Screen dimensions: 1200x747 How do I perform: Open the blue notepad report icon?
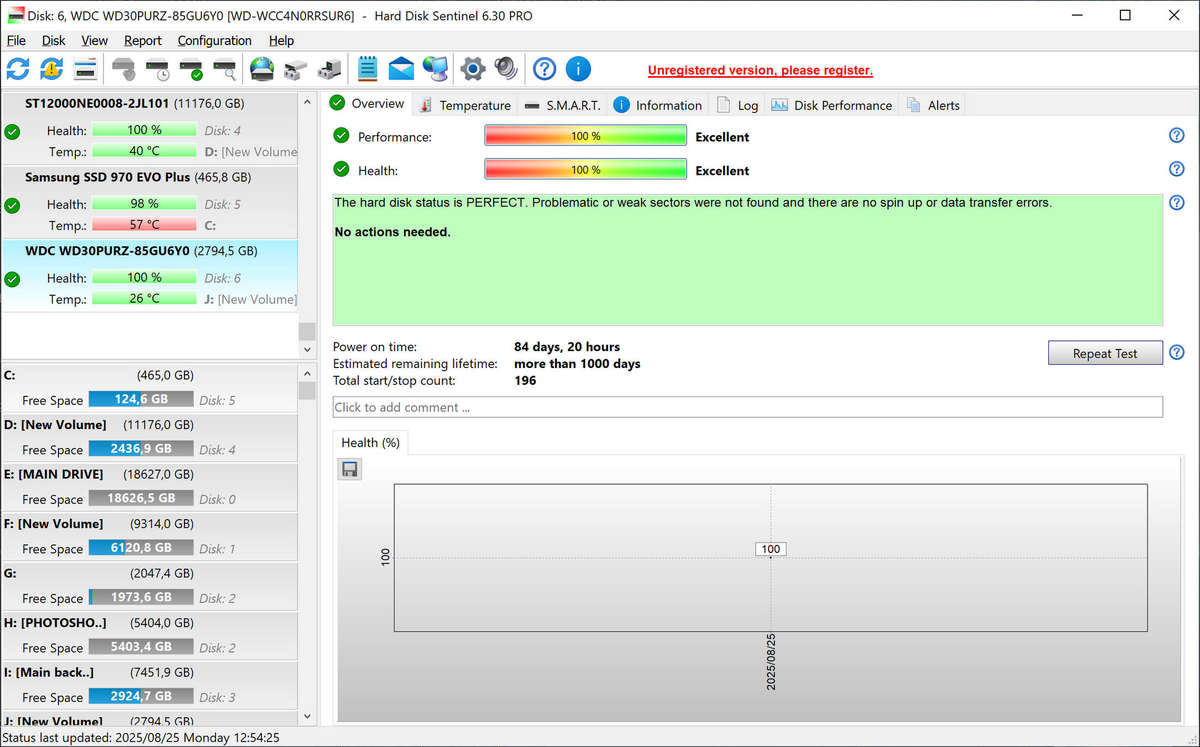(x=367, y=69)
